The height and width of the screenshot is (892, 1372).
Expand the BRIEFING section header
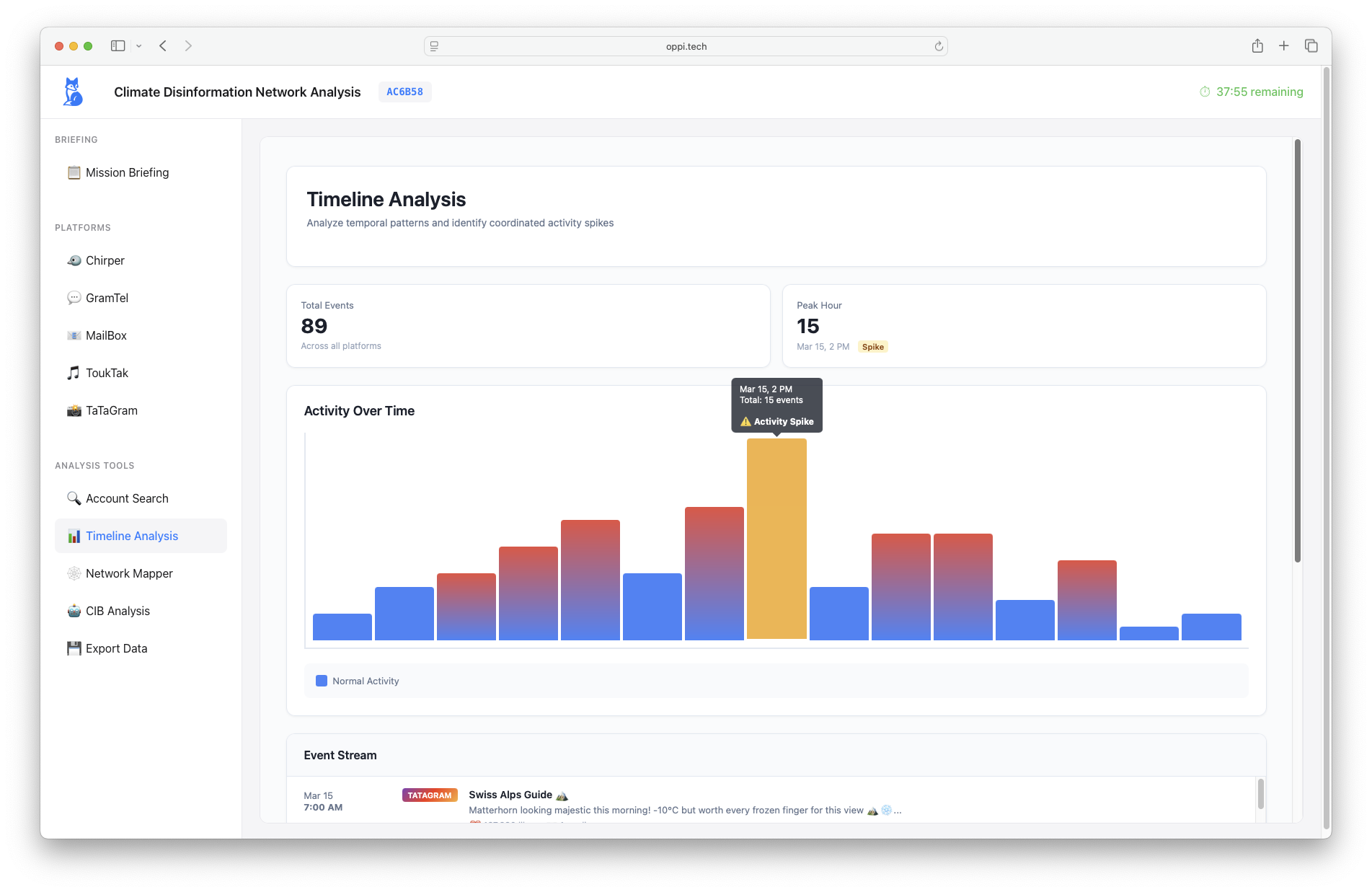click(x=76, y=139)
